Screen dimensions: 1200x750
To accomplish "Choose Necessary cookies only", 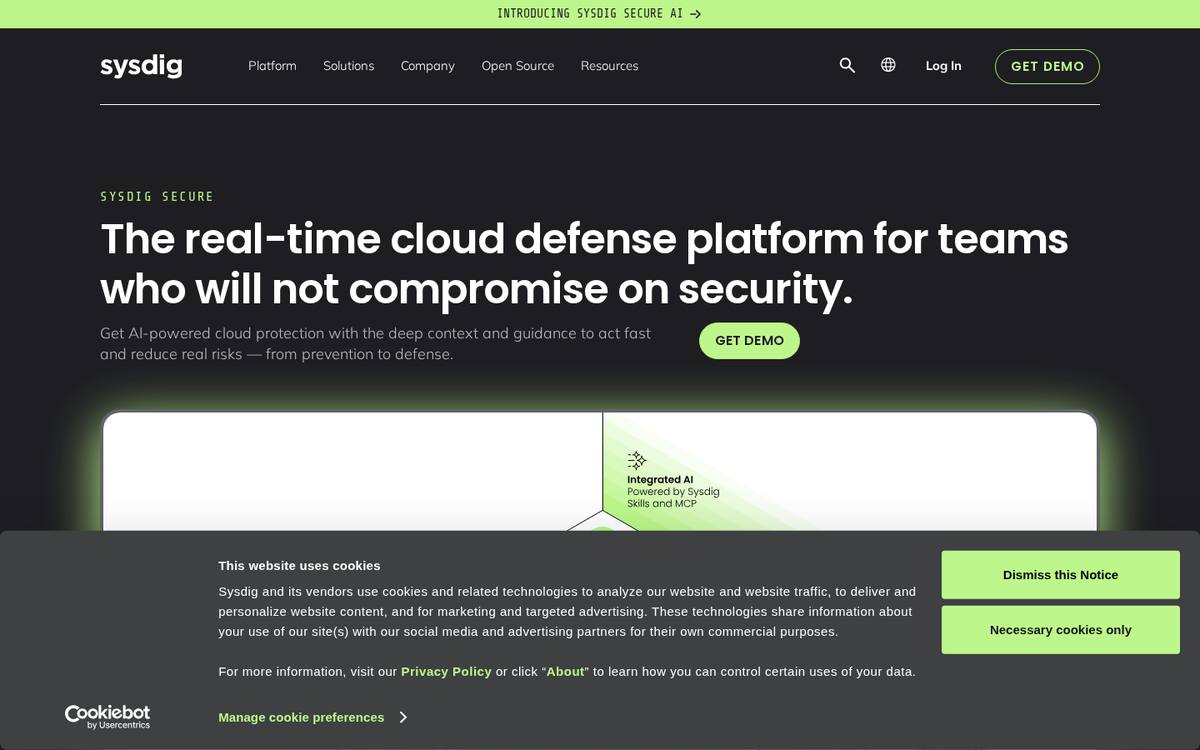I will point(1060,630).
